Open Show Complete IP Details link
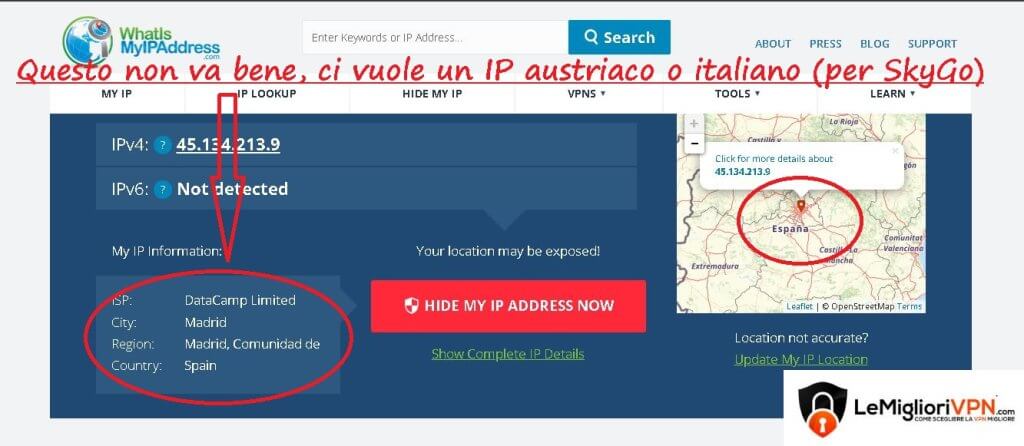 point(508,354)
